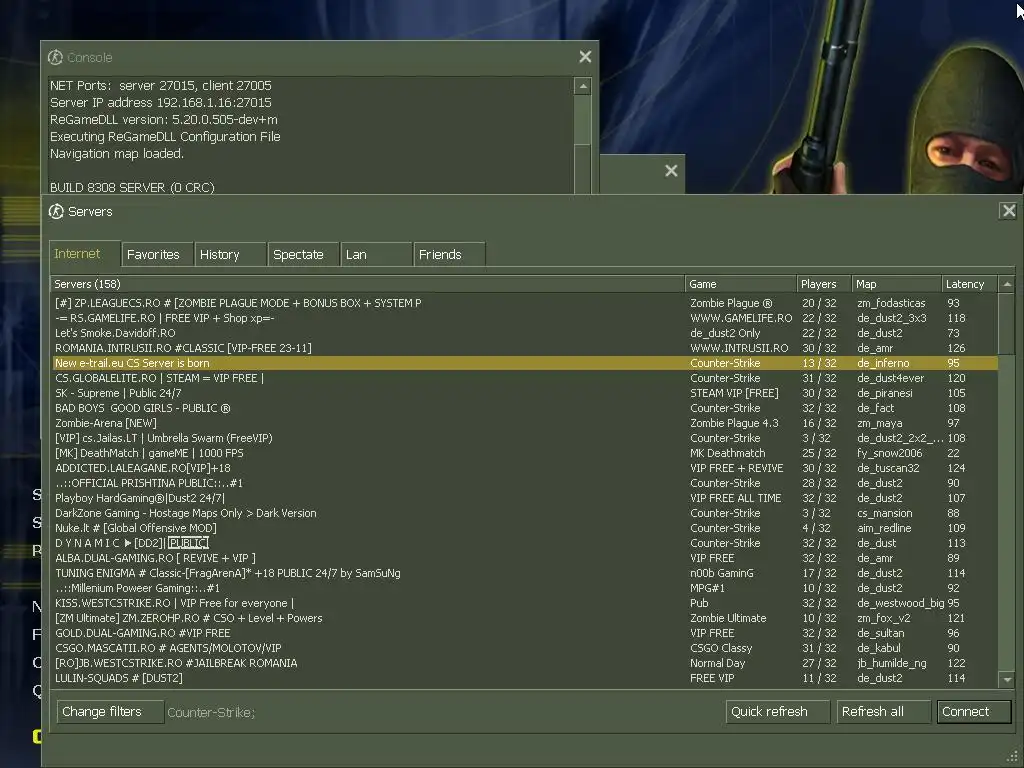Click the Console title icon
Image resolution: width=1024 pixels, height=768 pixels.
56,57
